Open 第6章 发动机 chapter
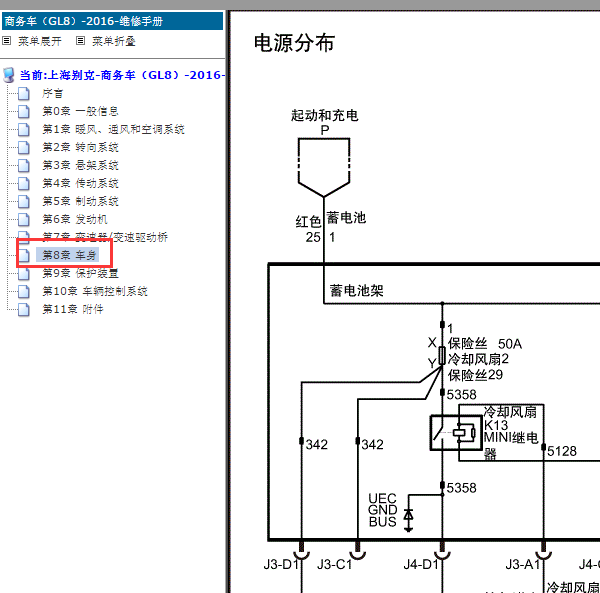 click(x=75, y=219)
